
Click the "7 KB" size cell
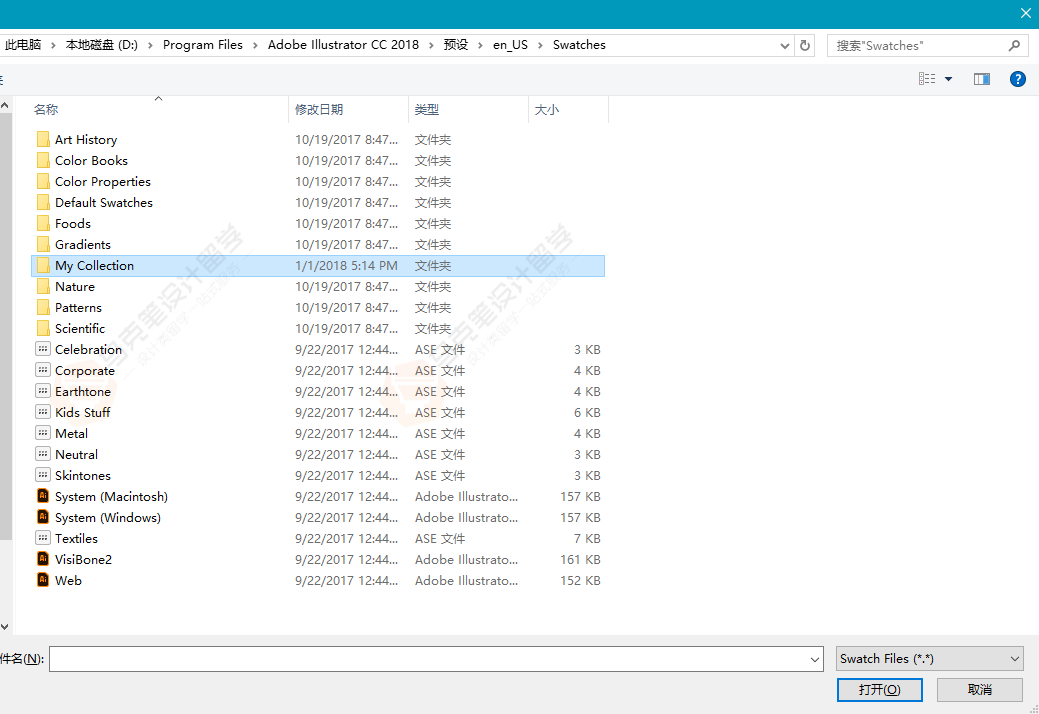pos(587,538)
